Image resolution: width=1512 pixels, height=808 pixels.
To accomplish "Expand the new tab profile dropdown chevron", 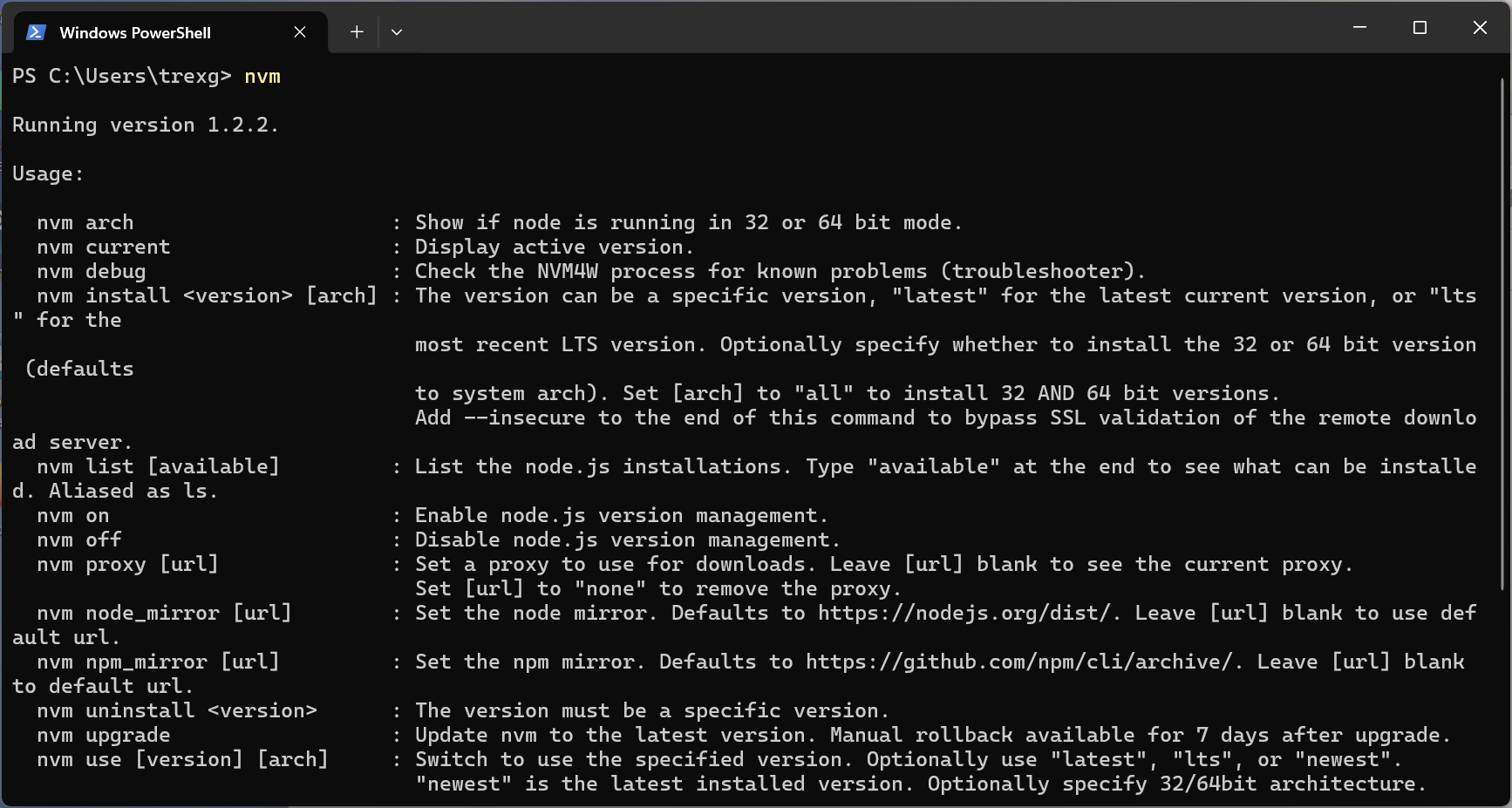I will click(x=397, y=32).
